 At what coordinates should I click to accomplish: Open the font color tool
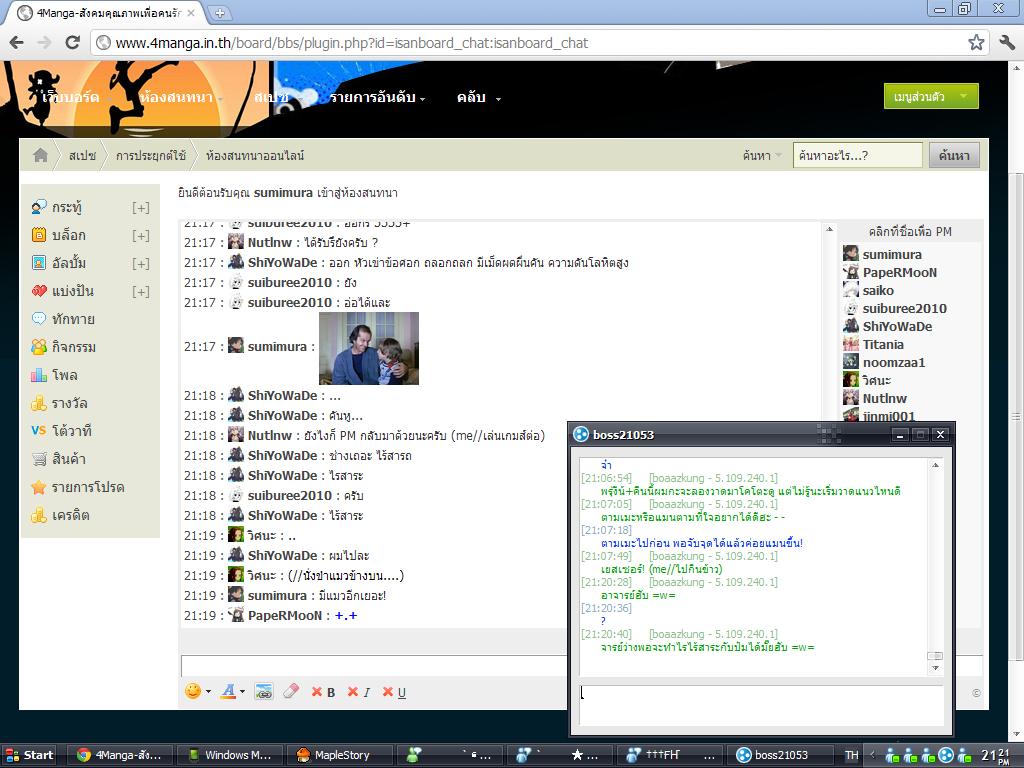[x=228, y=691]
